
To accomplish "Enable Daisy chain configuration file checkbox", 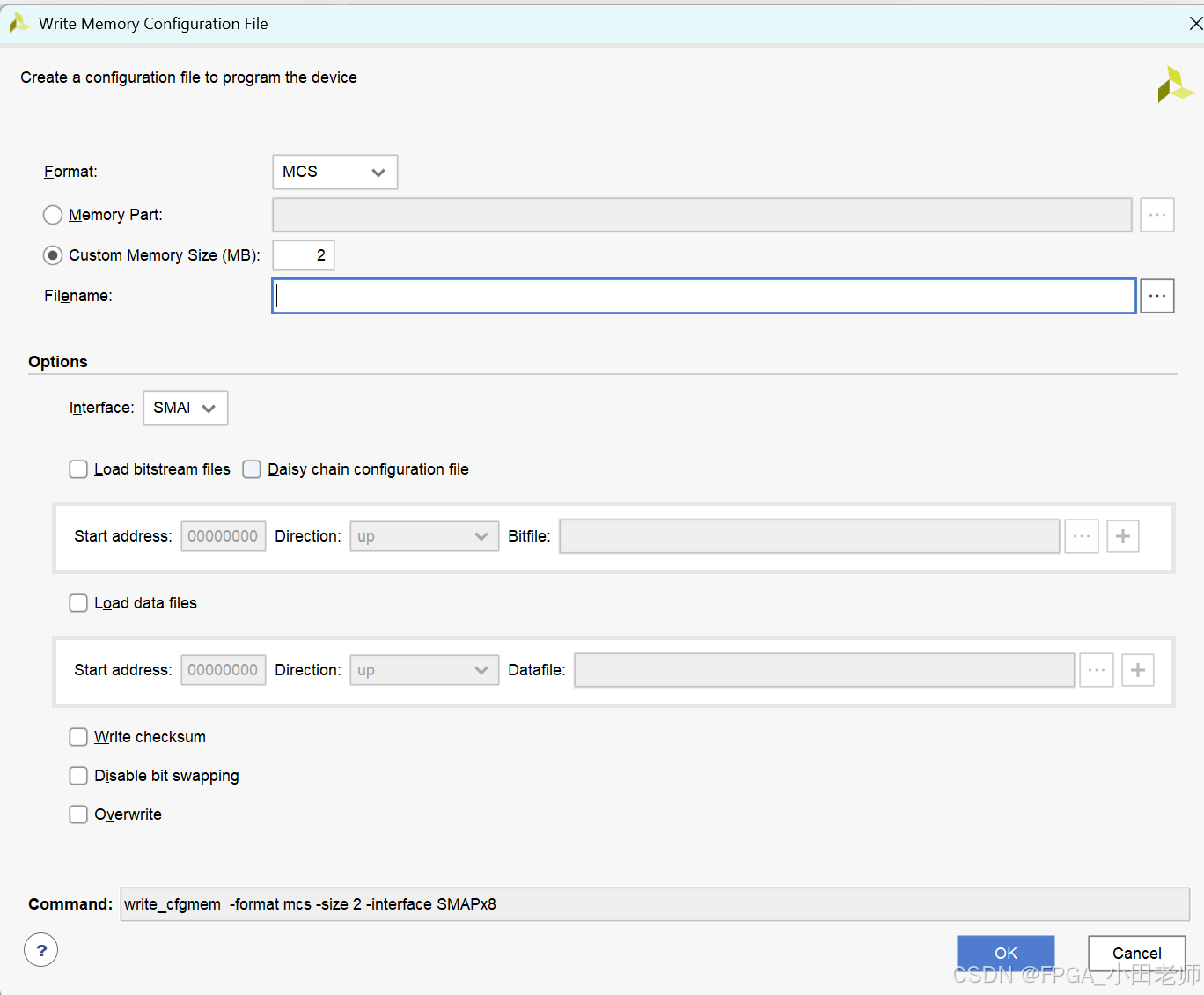I will (252, 469).
